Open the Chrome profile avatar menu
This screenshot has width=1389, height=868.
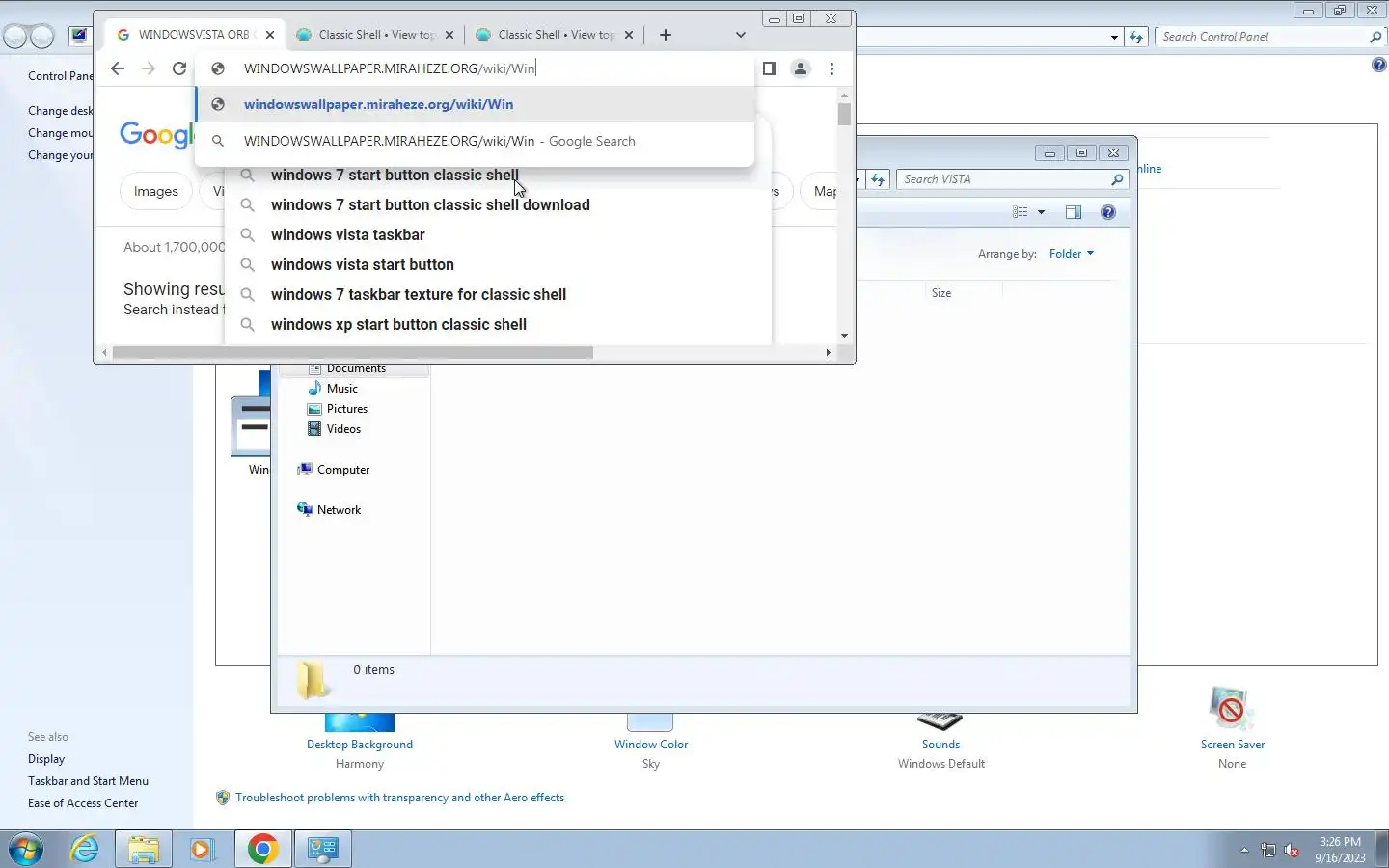click(x=800, y=68)
